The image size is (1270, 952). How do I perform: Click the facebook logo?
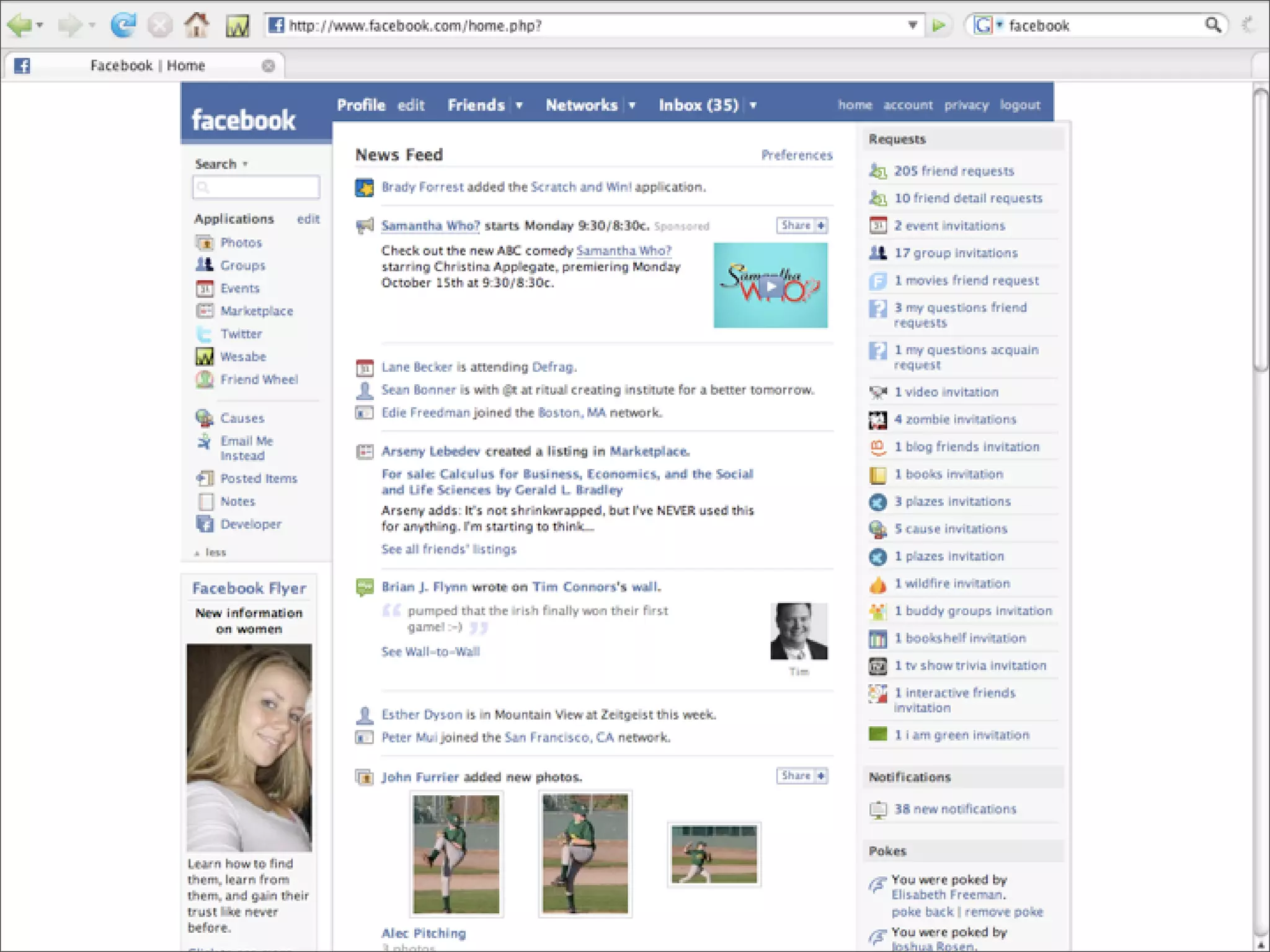pyautogui.click(x=243, y=120)
